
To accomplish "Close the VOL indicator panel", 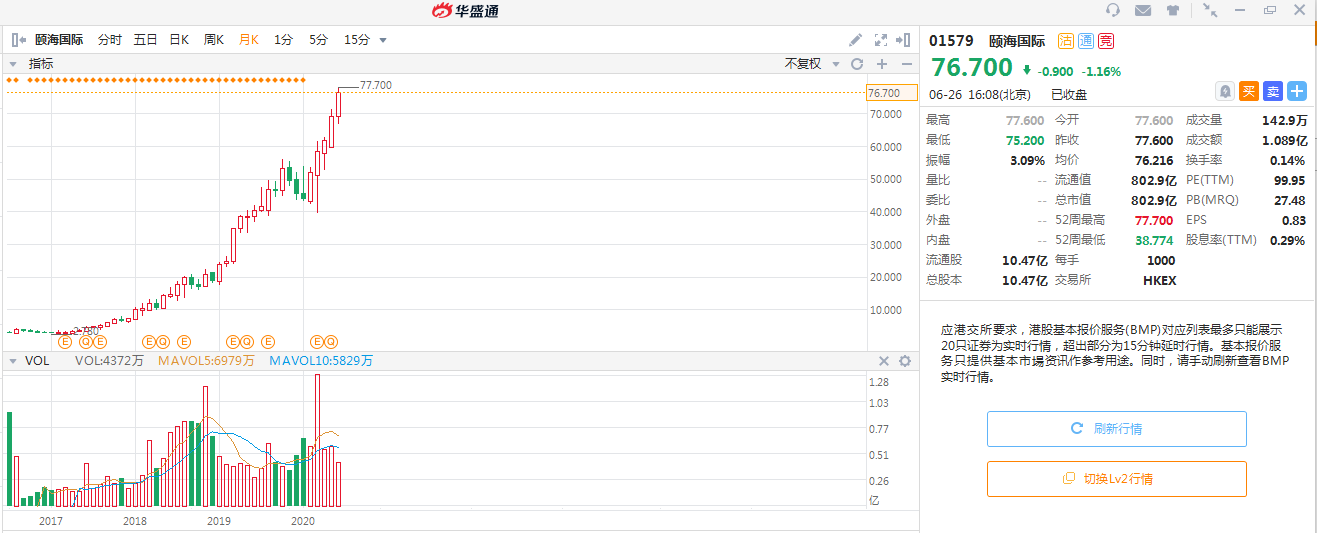I will click(x=884, y=361).
